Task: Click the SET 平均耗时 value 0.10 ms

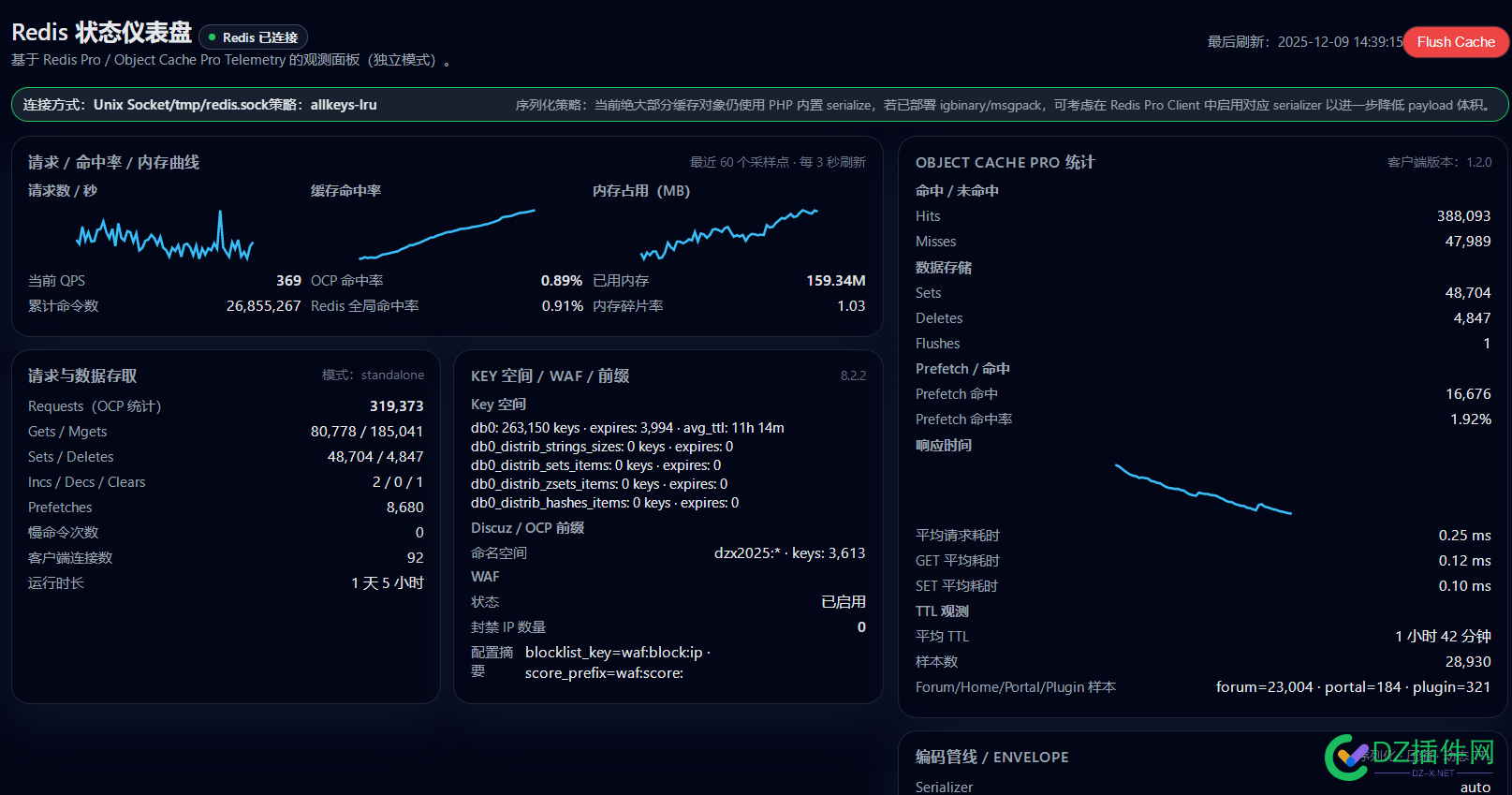Action: 1464,586
